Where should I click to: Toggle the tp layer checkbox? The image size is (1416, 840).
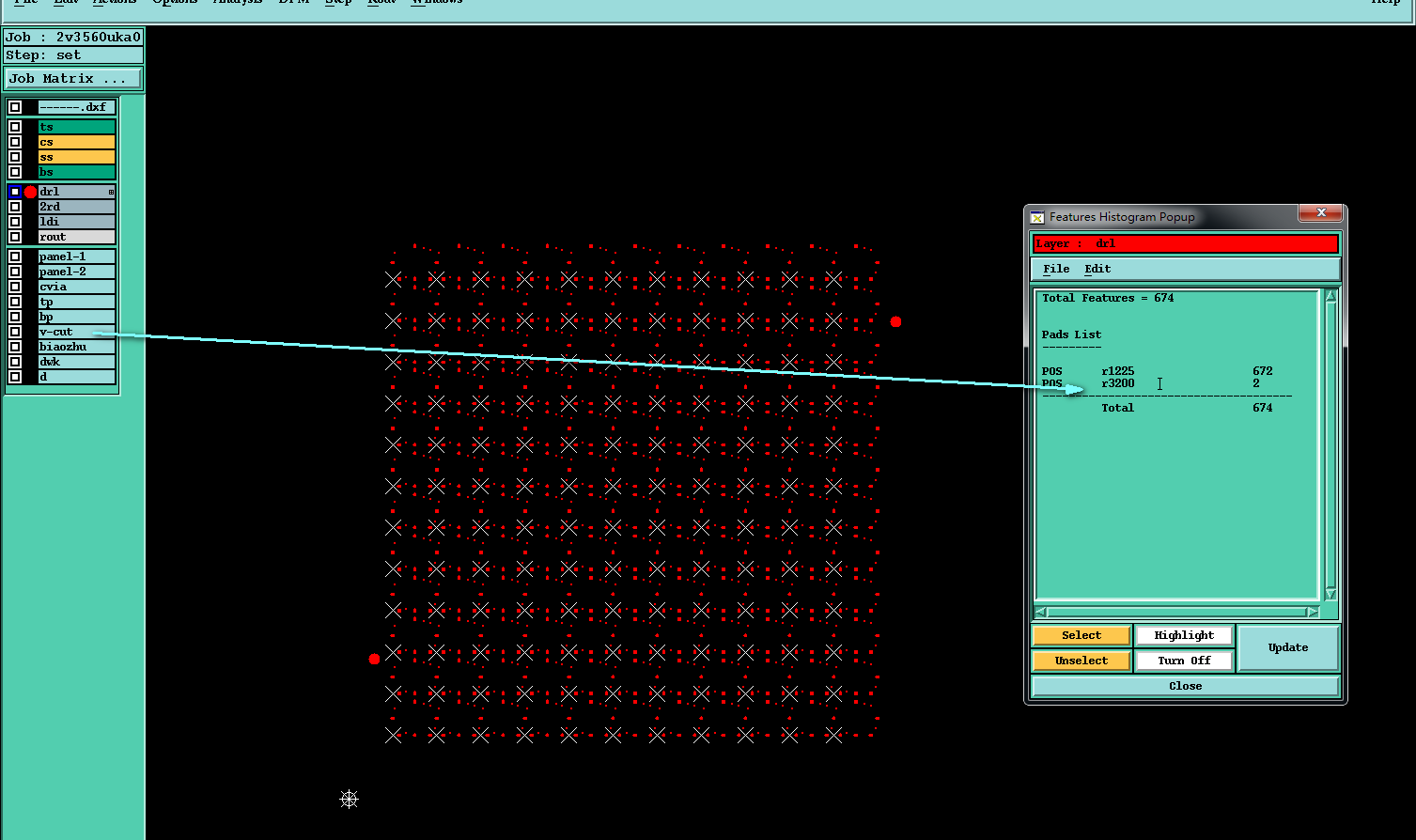[15, 302]
